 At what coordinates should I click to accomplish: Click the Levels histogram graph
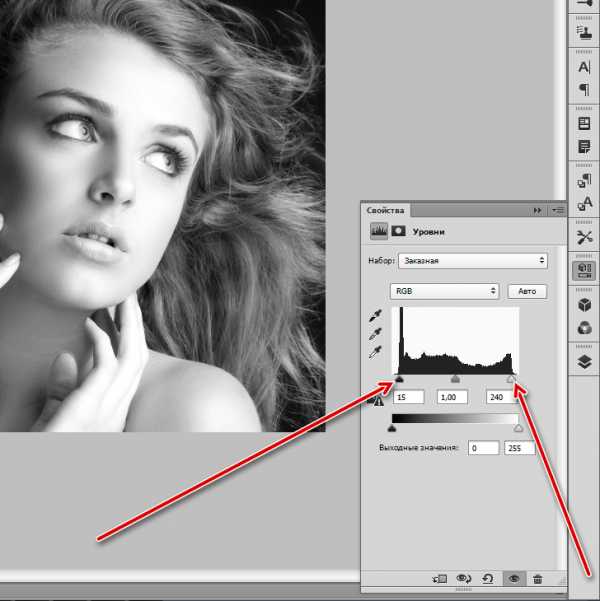coord(455,341)
